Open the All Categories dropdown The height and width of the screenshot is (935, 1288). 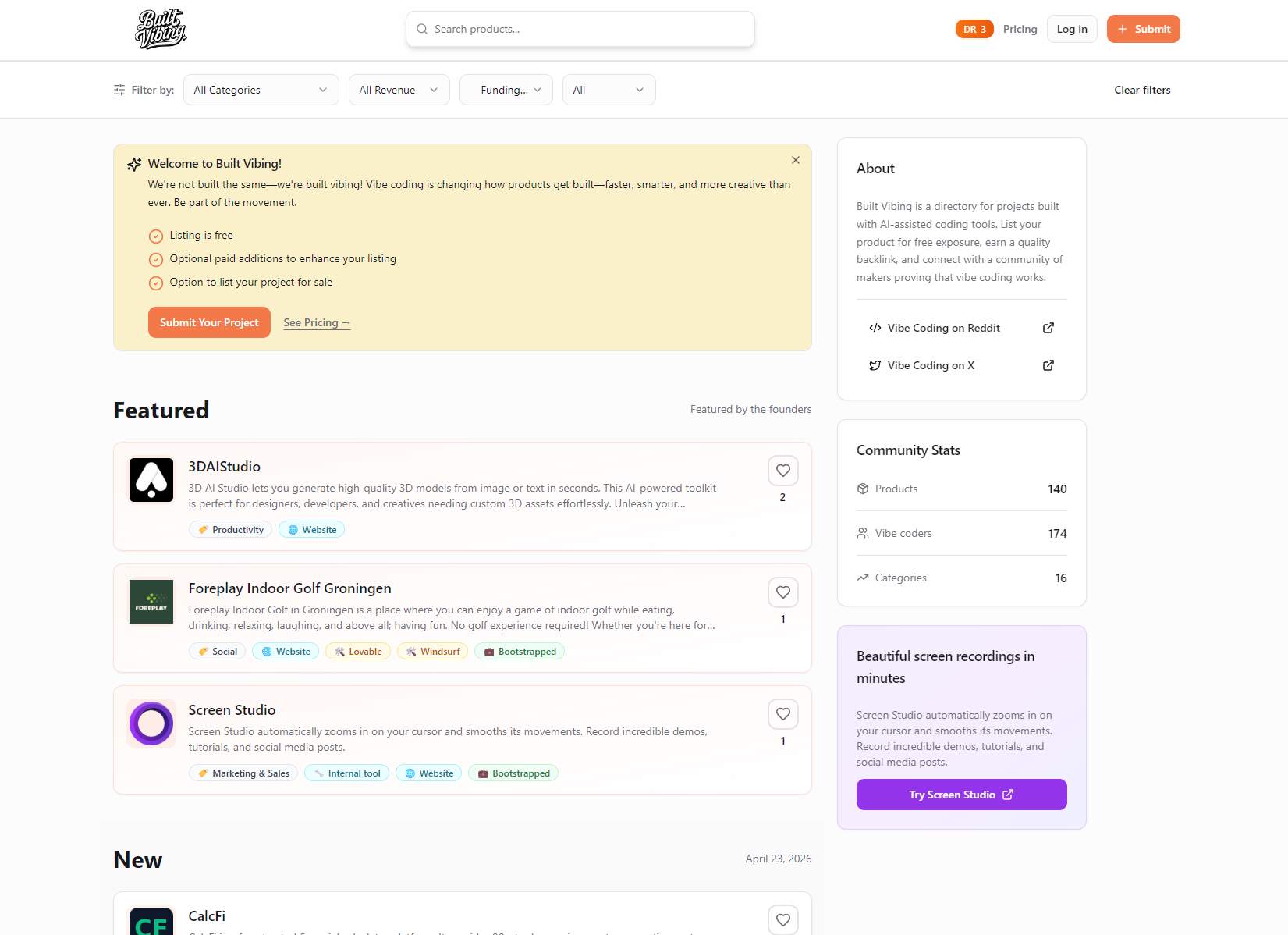point(261,89)
